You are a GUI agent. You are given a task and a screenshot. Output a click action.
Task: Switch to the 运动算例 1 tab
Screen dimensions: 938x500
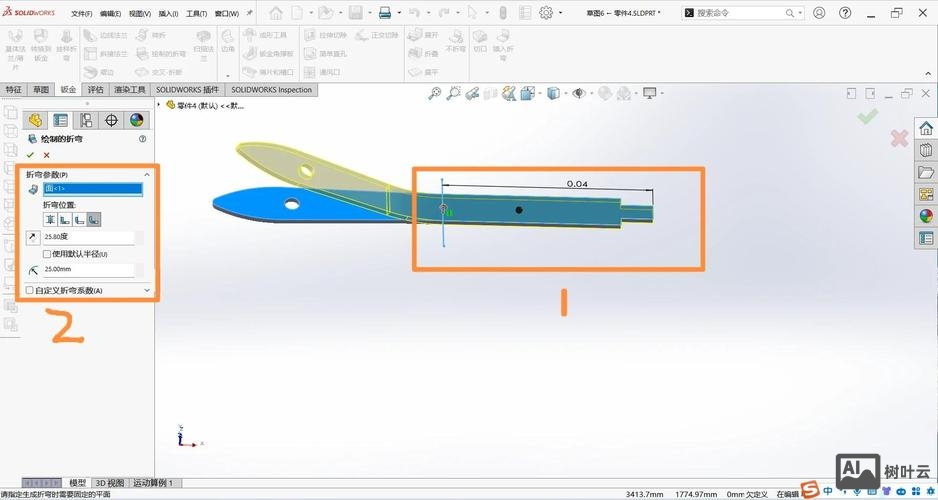(x=153, y=483)
